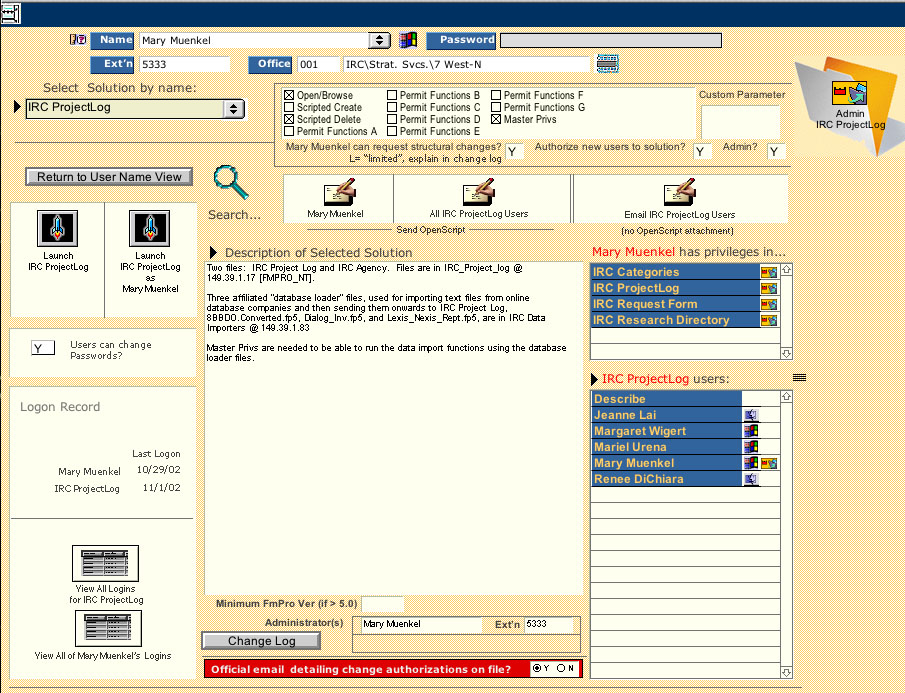This screenshot has height=693, width=905.
Task: Open the Name dropdown showing Mary Muenkel
Action: (x=379, y=41)
